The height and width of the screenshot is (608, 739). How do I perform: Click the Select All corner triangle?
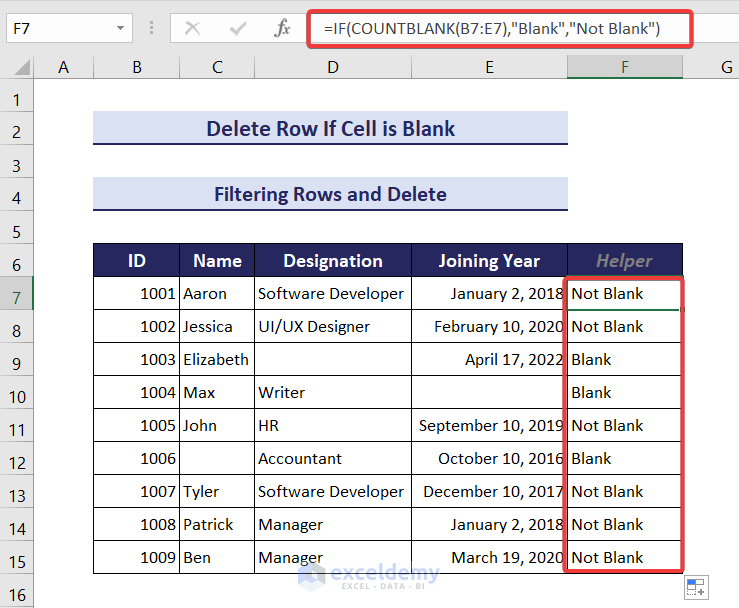tap(22, 67)
